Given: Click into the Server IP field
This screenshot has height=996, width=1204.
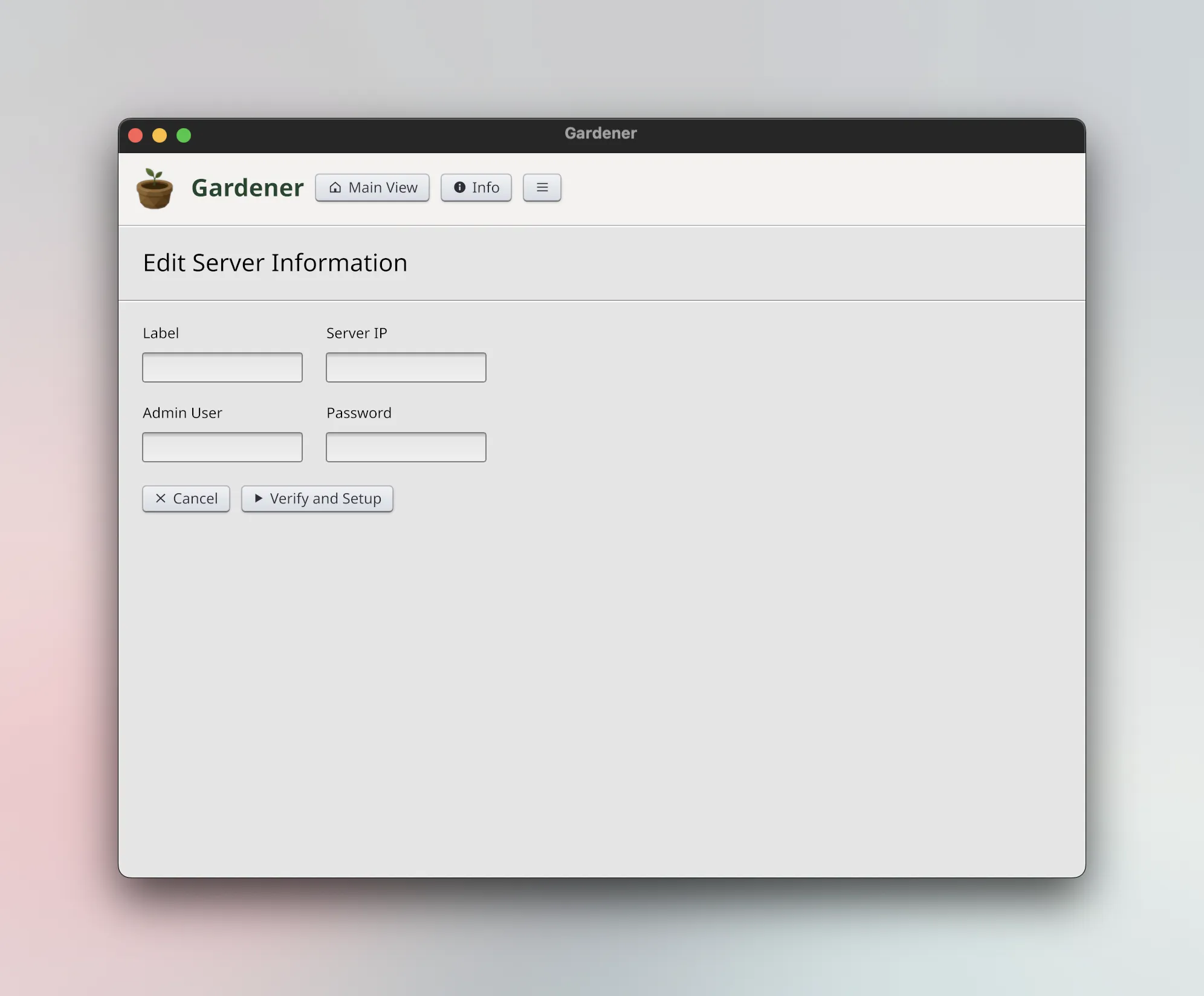Looking at the screenshot, I should 406,367.
